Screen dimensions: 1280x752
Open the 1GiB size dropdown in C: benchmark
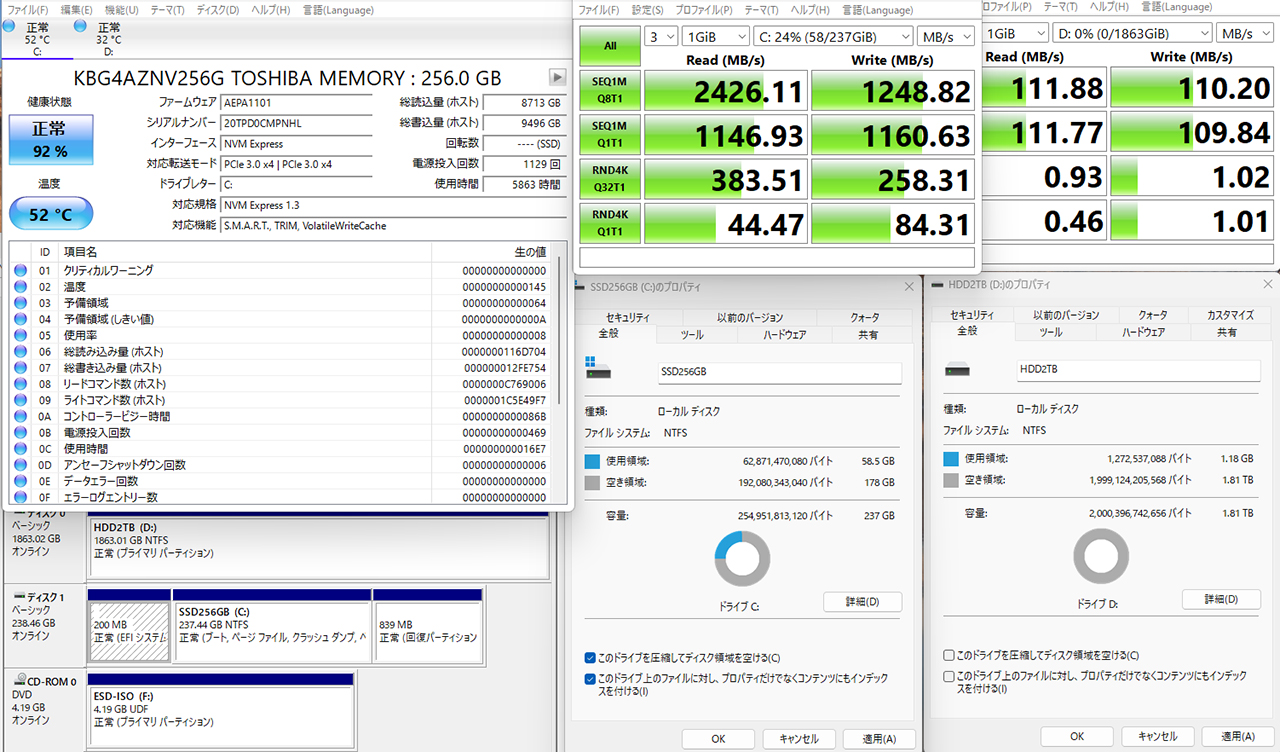[715, 37]
